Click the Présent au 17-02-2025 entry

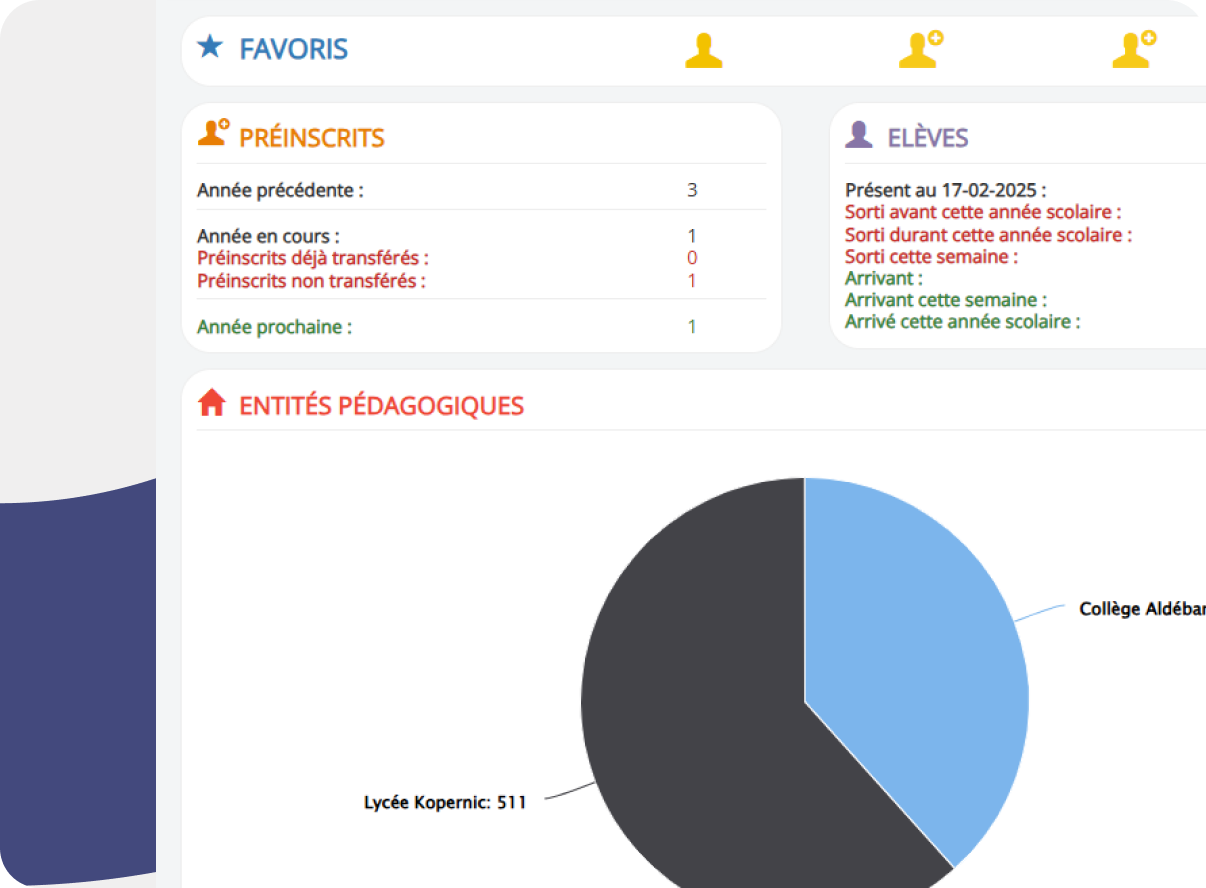(x=945, y=190)
